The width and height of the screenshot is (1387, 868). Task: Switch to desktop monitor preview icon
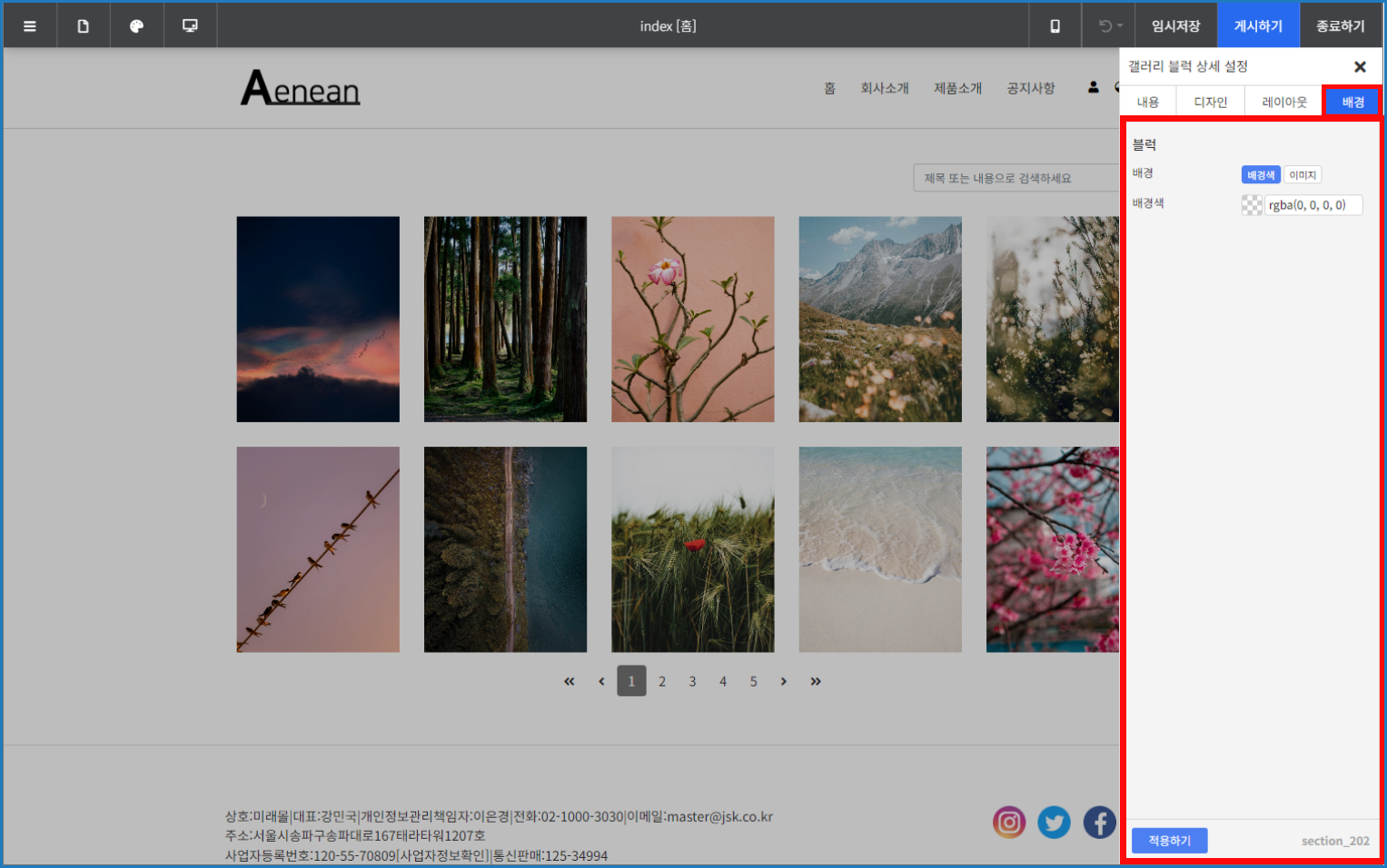pyautogui.click(x=190, y=26)
